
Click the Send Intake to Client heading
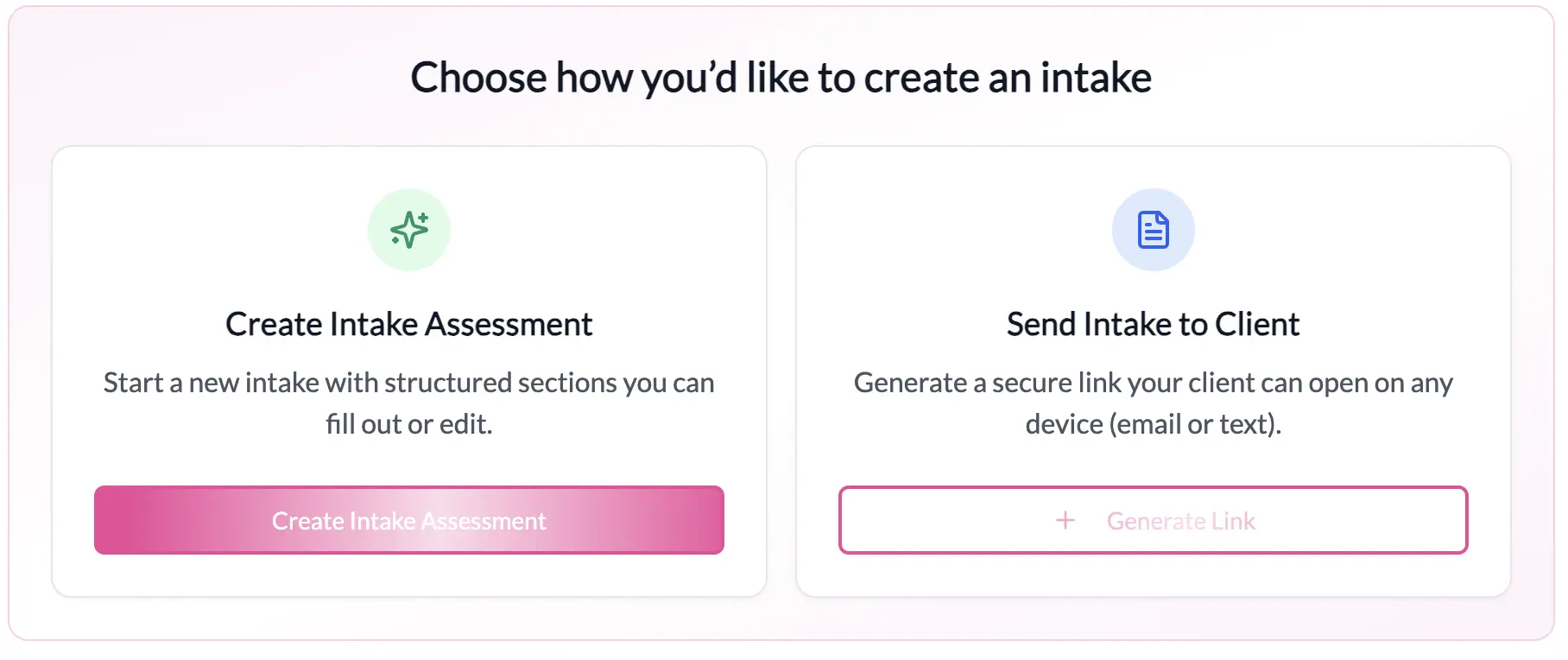(1153, 324)
